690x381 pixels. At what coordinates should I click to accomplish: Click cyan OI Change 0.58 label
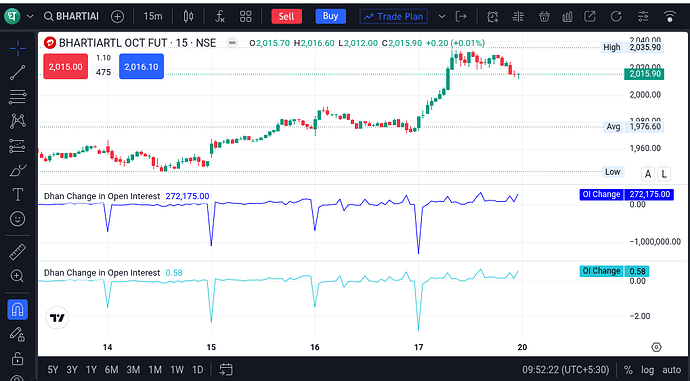pyautogui.click(x=614, y=271)
